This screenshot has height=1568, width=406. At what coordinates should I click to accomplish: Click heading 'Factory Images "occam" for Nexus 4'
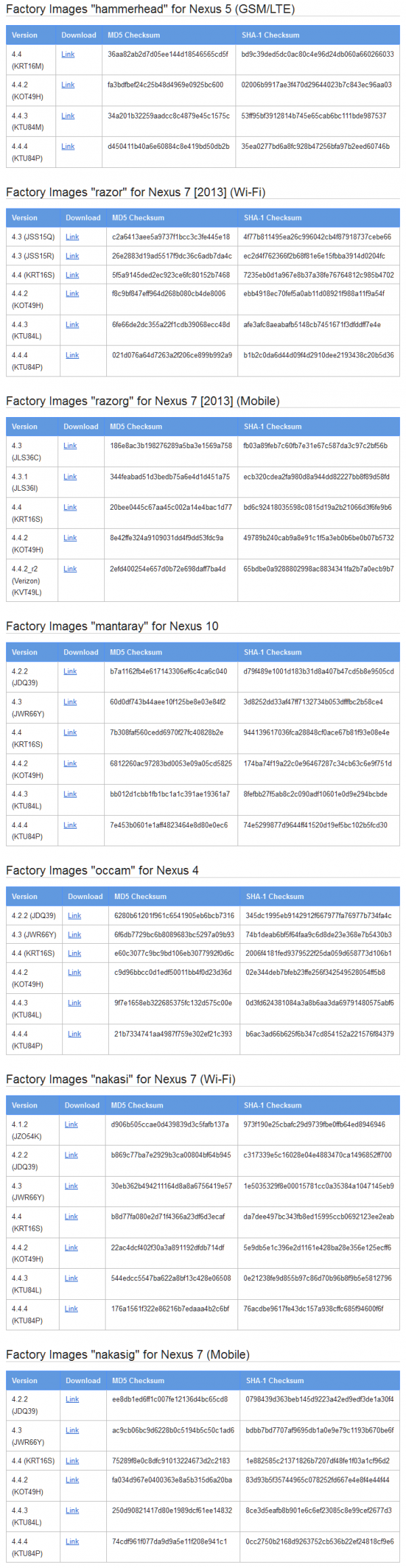point(102,870)
